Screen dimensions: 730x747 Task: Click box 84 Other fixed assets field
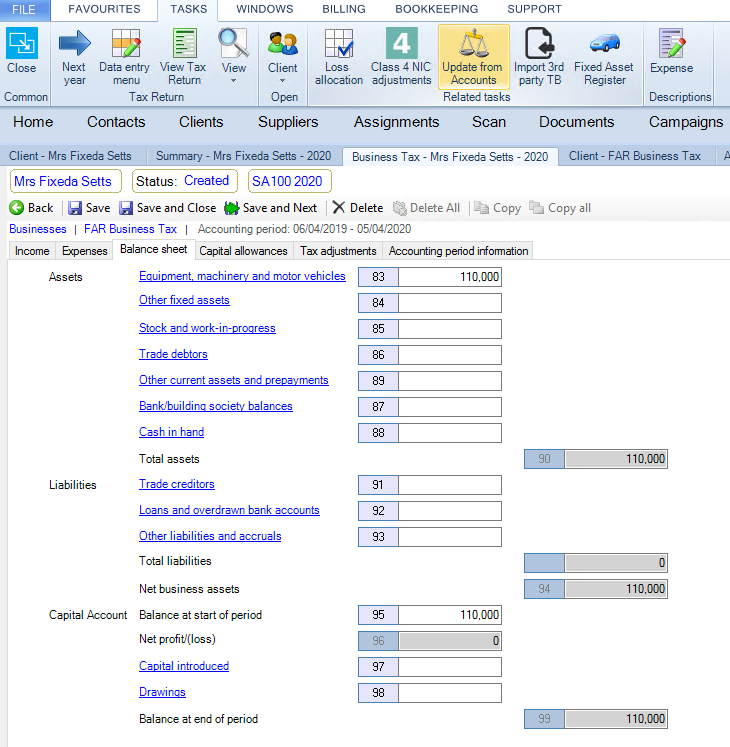coord(450,303)
